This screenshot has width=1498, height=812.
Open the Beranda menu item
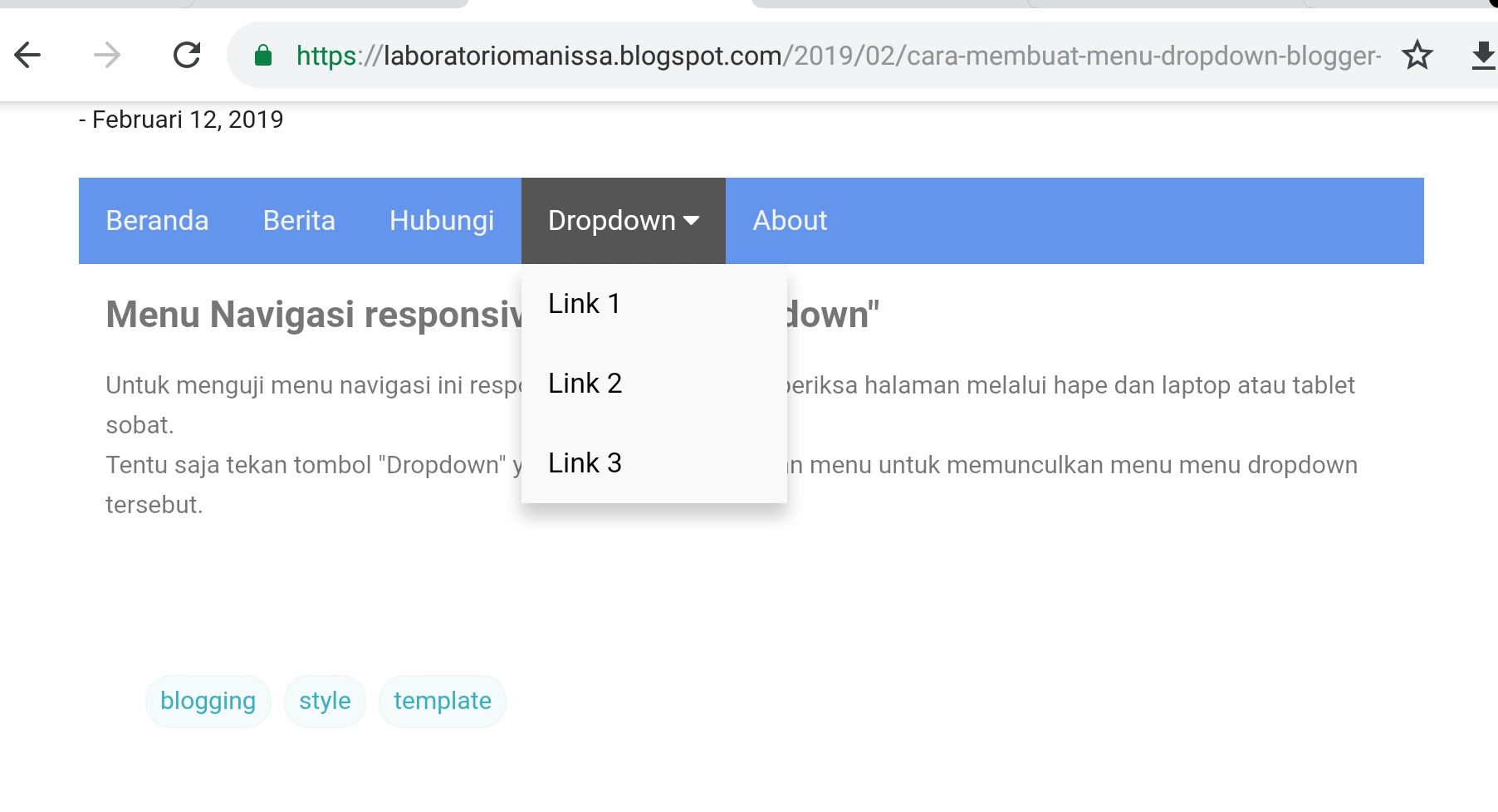(158, 221)
